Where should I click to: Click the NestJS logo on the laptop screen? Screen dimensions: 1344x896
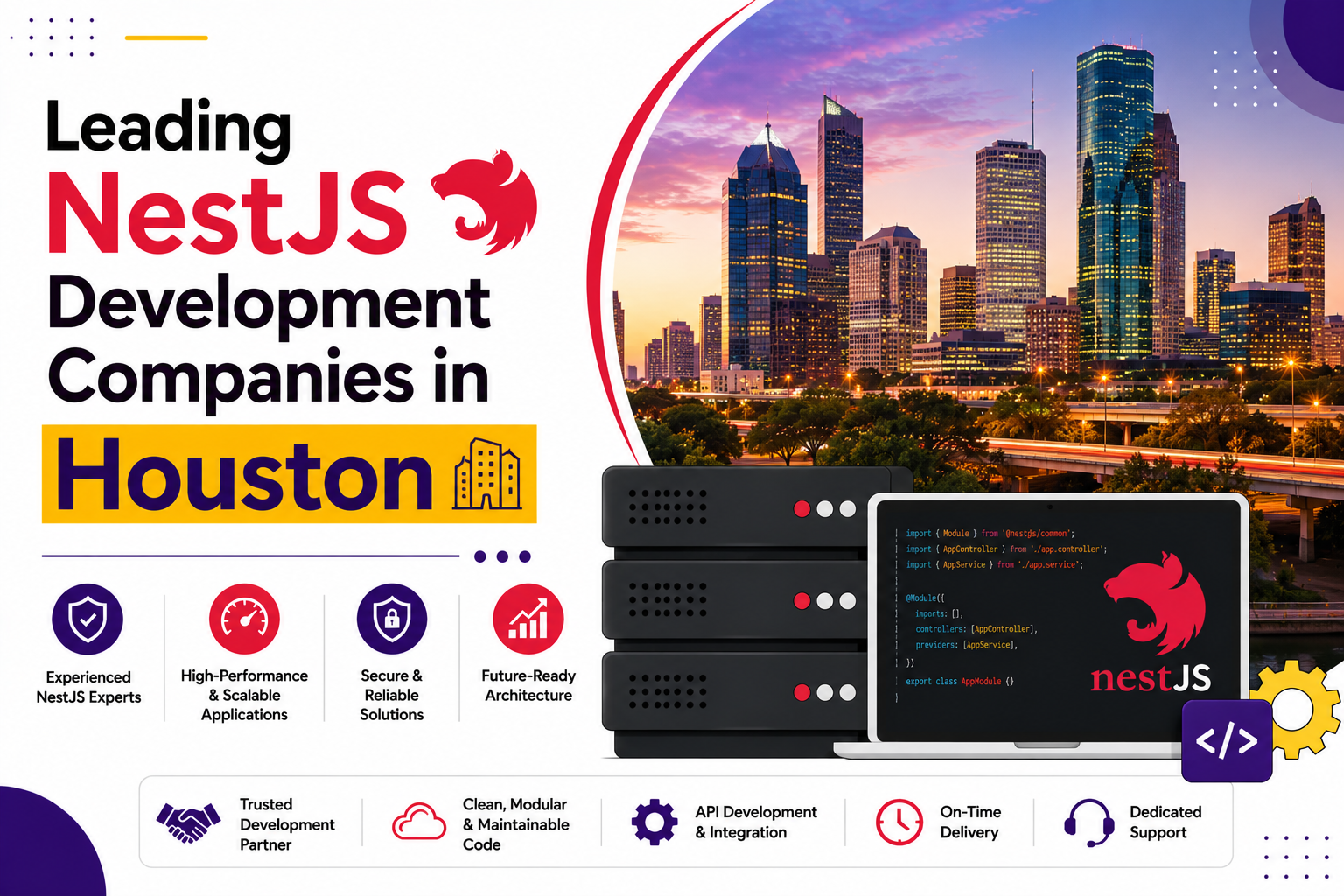tap(1155, 603)
